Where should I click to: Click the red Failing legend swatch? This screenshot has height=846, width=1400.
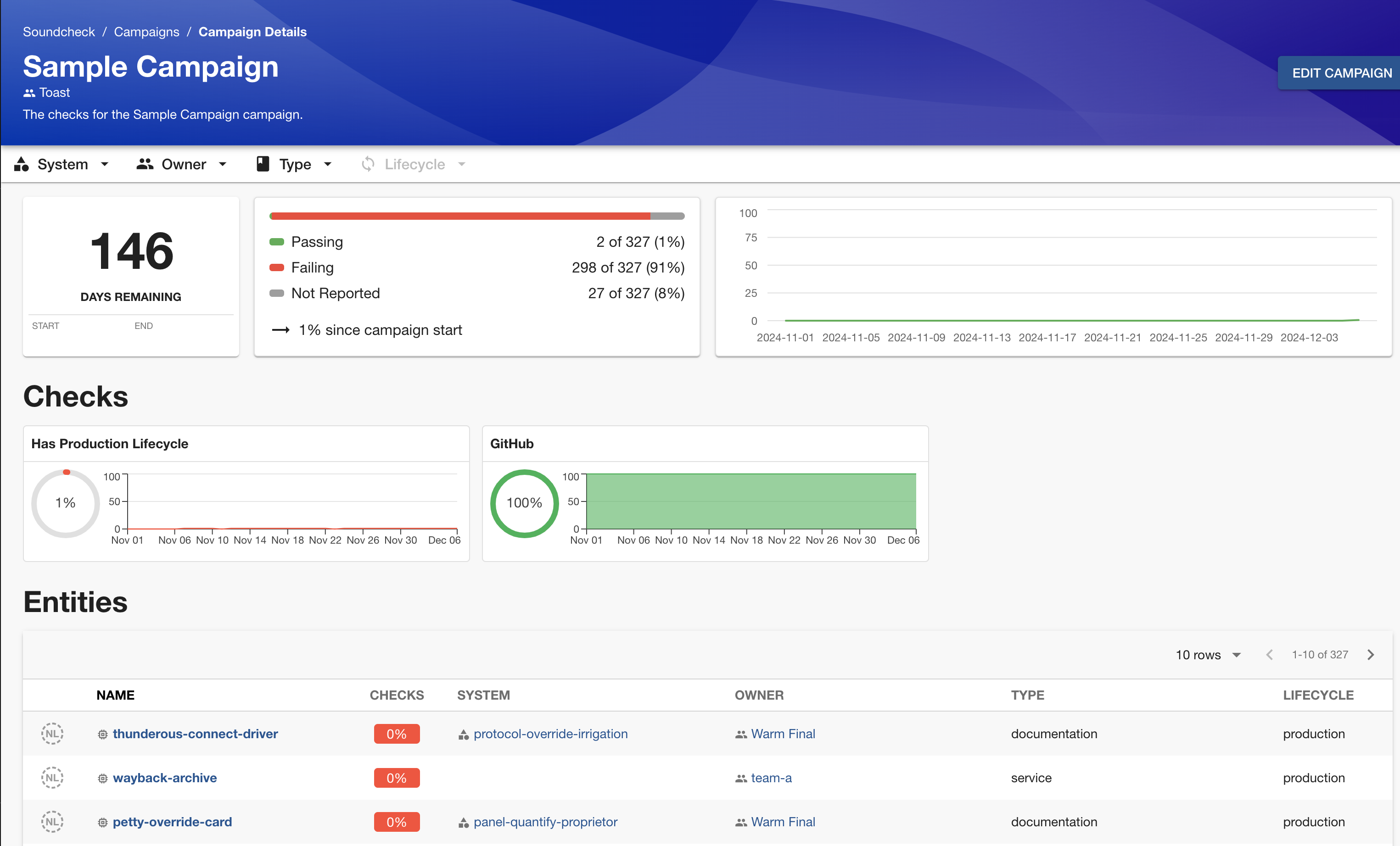click(x=277, y=267)
